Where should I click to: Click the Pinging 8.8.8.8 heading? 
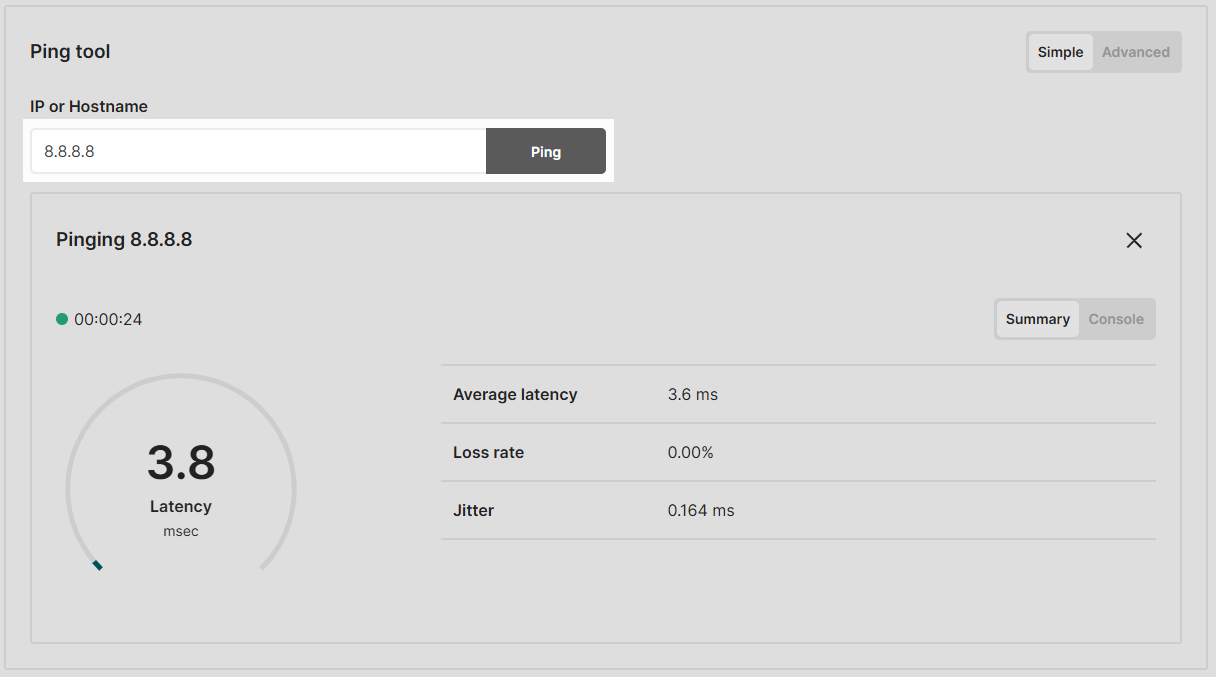124,240
